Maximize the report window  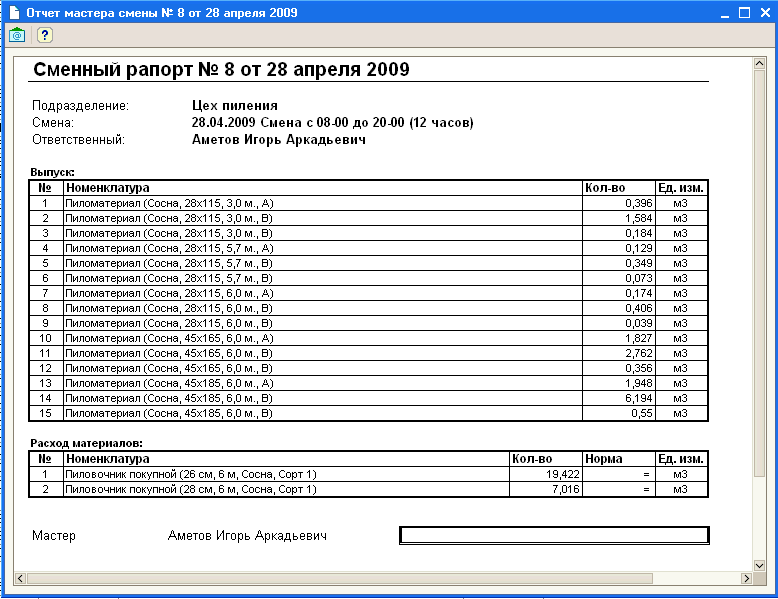click(744, 13)
